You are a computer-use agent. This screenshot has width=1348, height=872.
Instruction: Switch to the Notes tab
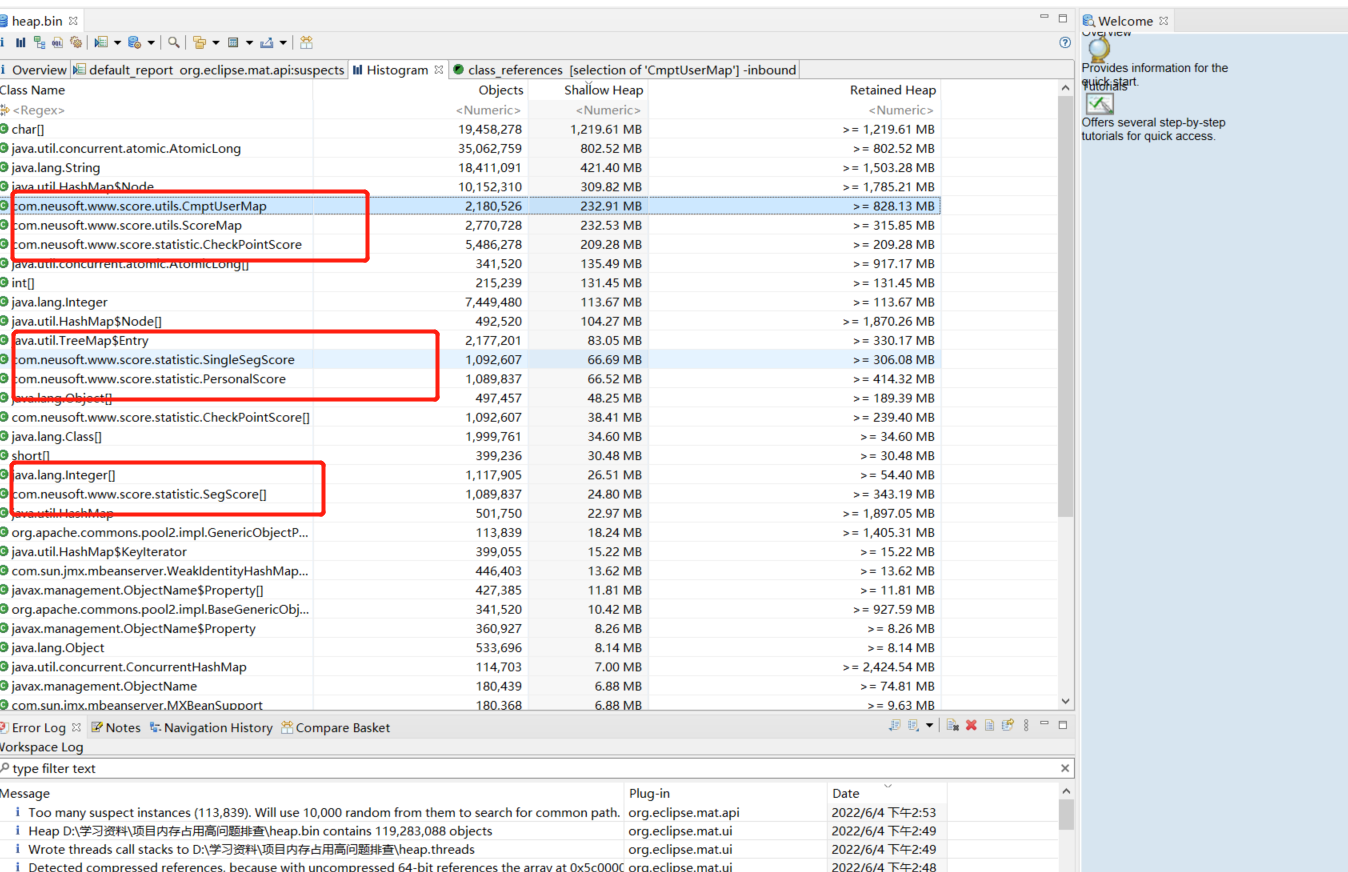pos(116,727)
